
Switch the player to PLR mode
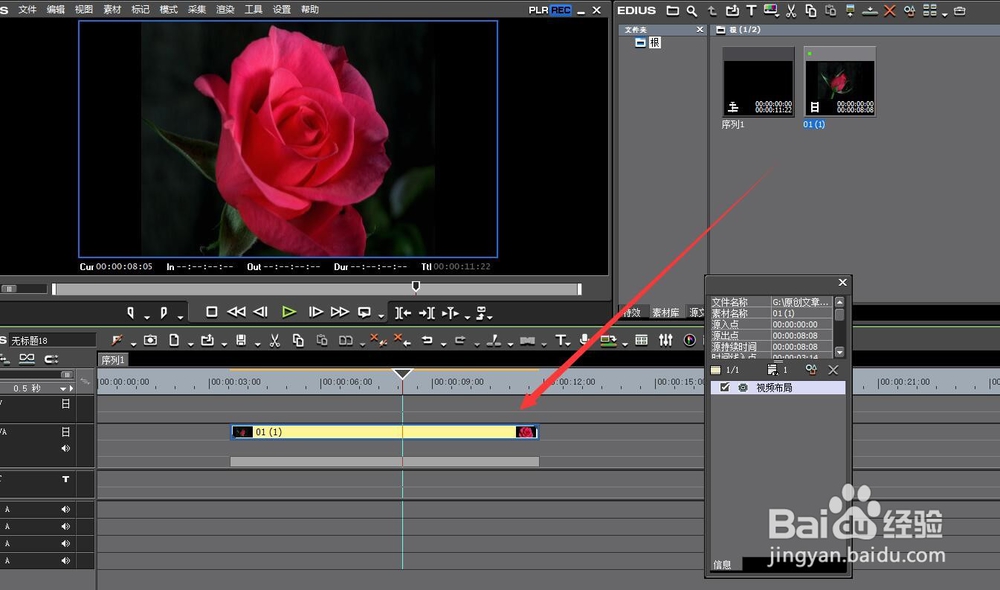click(x=538, y=10)
